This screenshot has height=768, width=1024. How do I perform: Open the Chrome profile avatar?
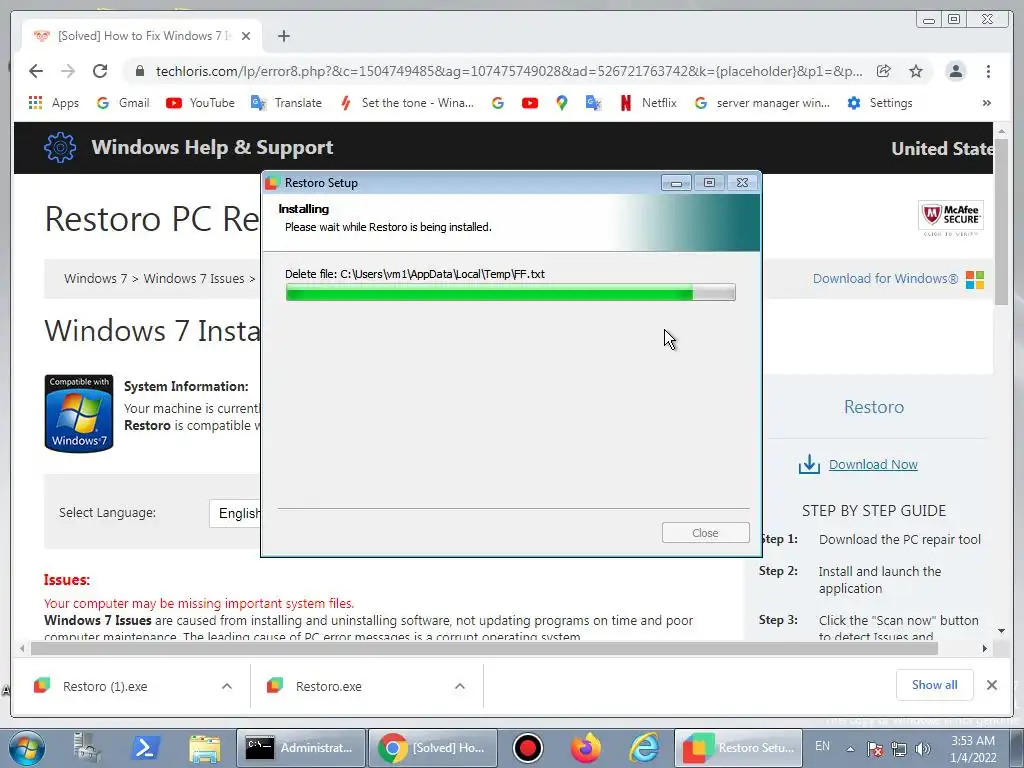[955, 71]
